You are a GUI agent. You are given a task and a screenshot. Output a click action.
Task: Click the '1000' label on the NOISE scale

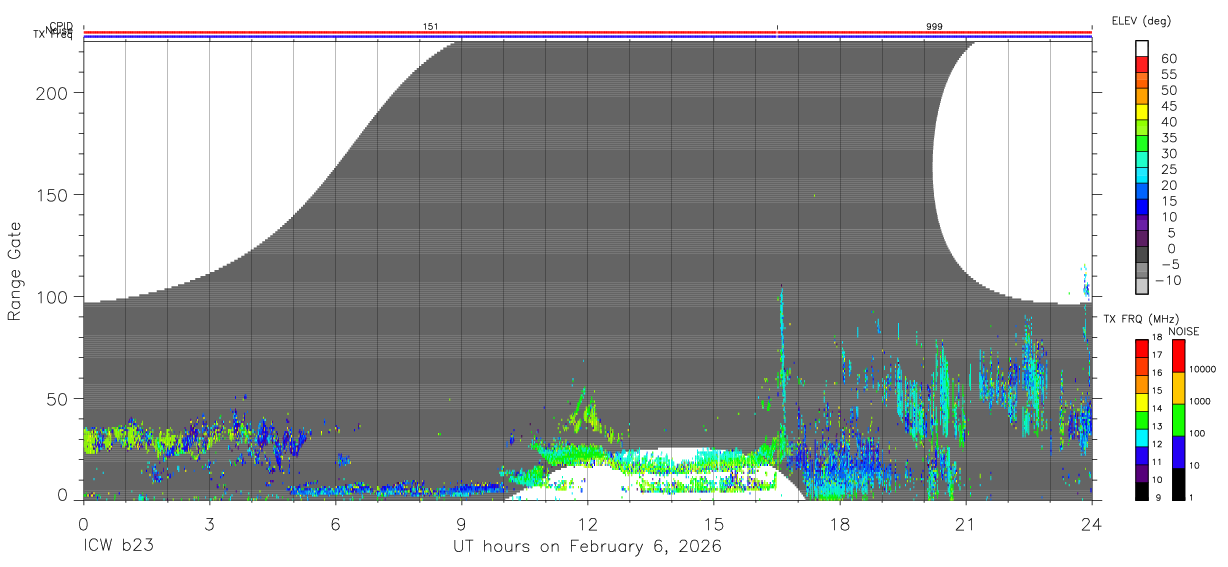click(1199, 401)
